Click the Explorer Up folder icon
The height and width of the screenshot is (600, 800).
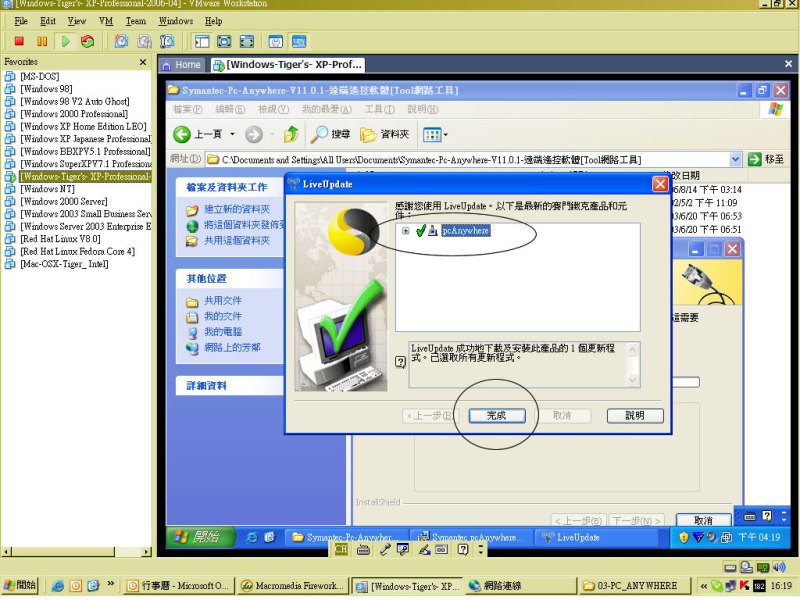point(291,134)
